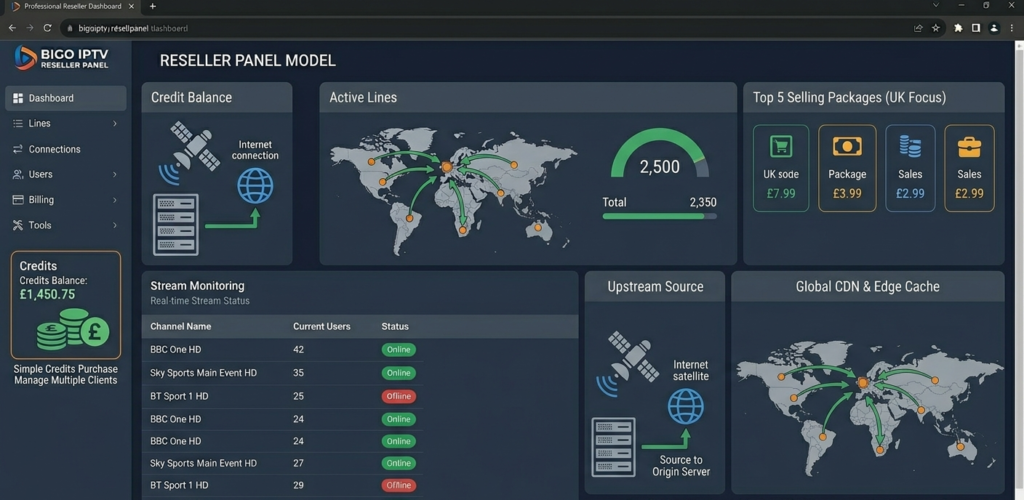Expand the Tools submenu chevron
This screenshot has width=1024, height=500.
coord(115,225)
